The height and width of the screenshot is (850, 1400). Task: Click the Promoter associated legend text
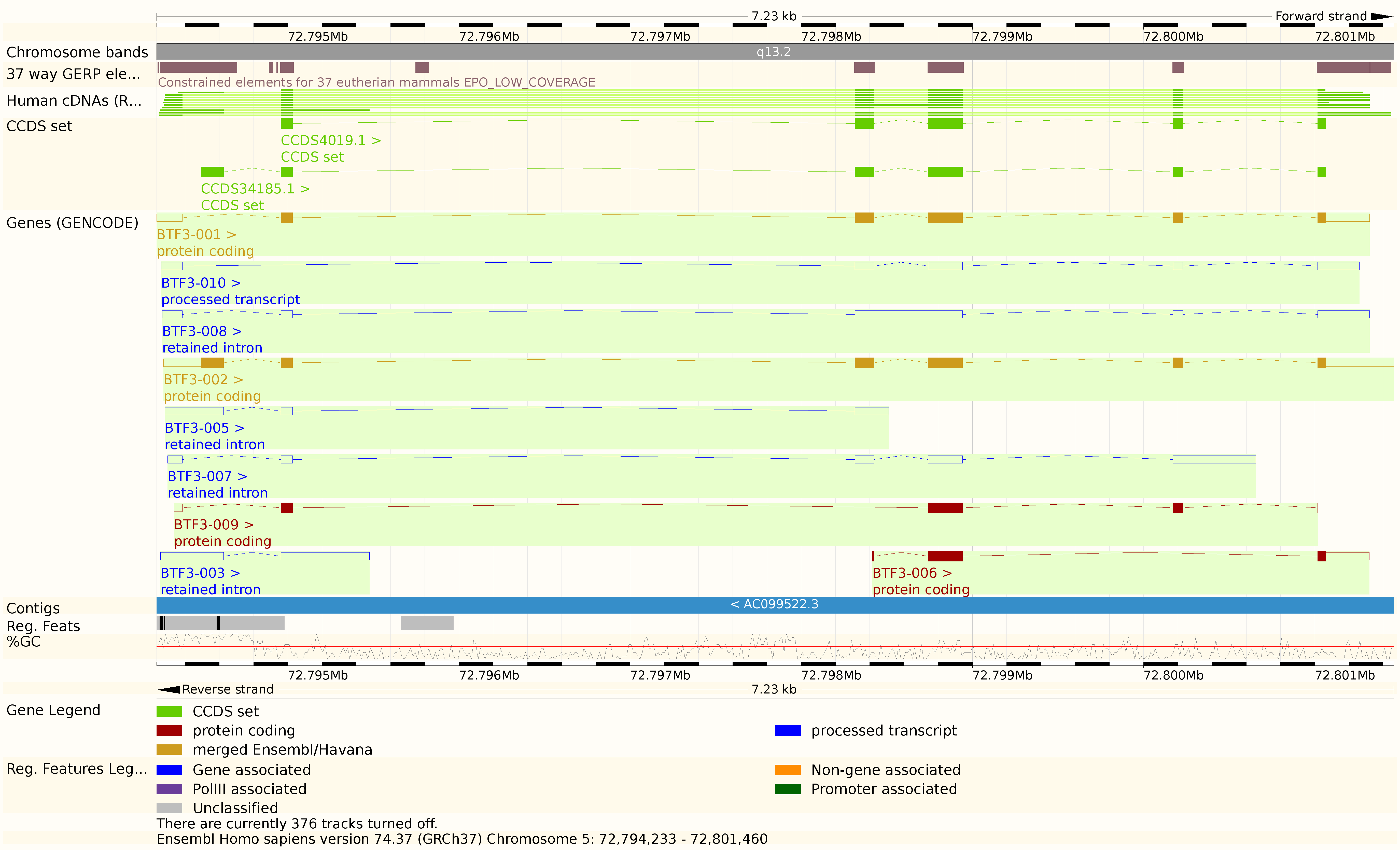click(884, 789)
